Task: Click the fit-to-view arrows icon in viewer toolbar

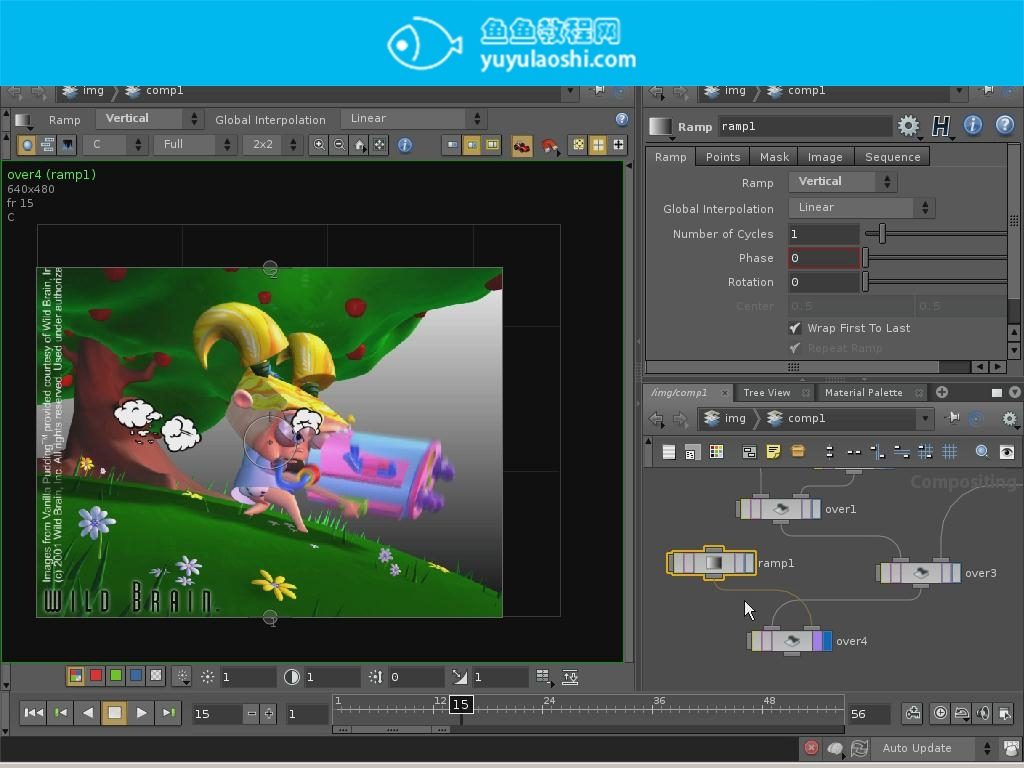Action: 379,145
